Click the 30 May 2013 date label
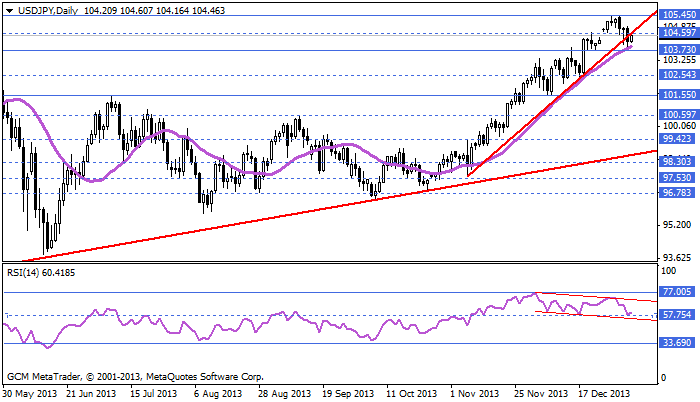The image size is (700, 402). pyautogui.click(x=30, y=394)
